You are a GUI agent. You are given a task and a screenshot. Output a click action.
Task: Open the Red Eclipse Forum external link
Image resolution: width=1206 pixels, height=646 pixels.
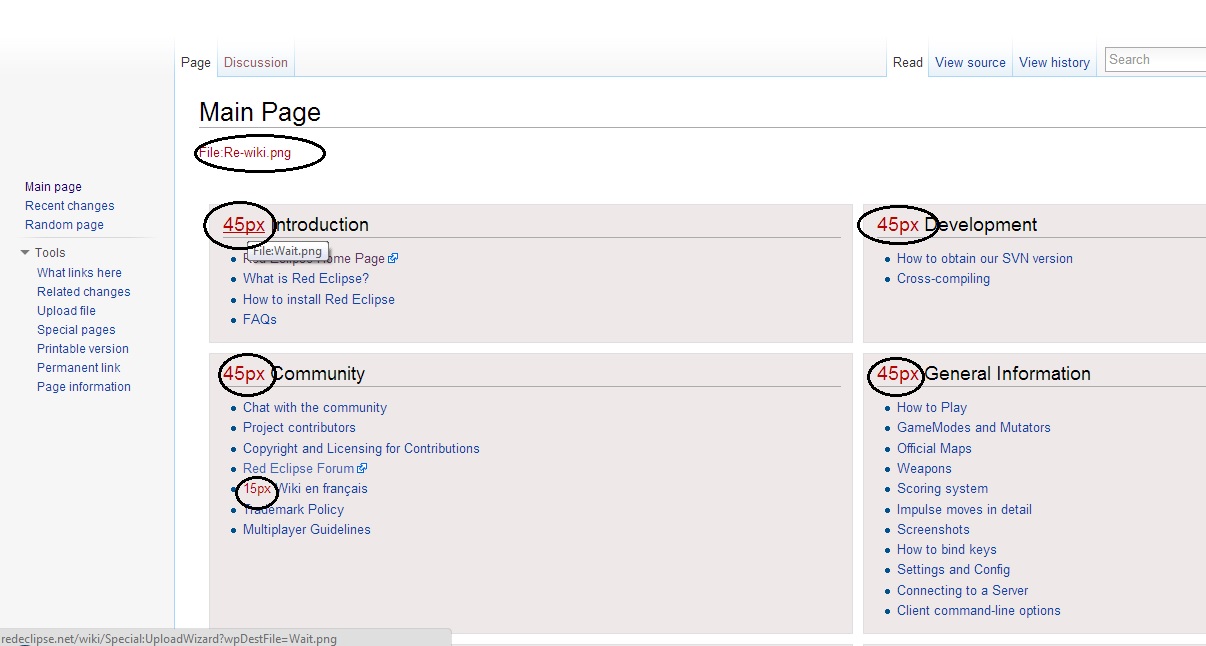coord(298,469)
